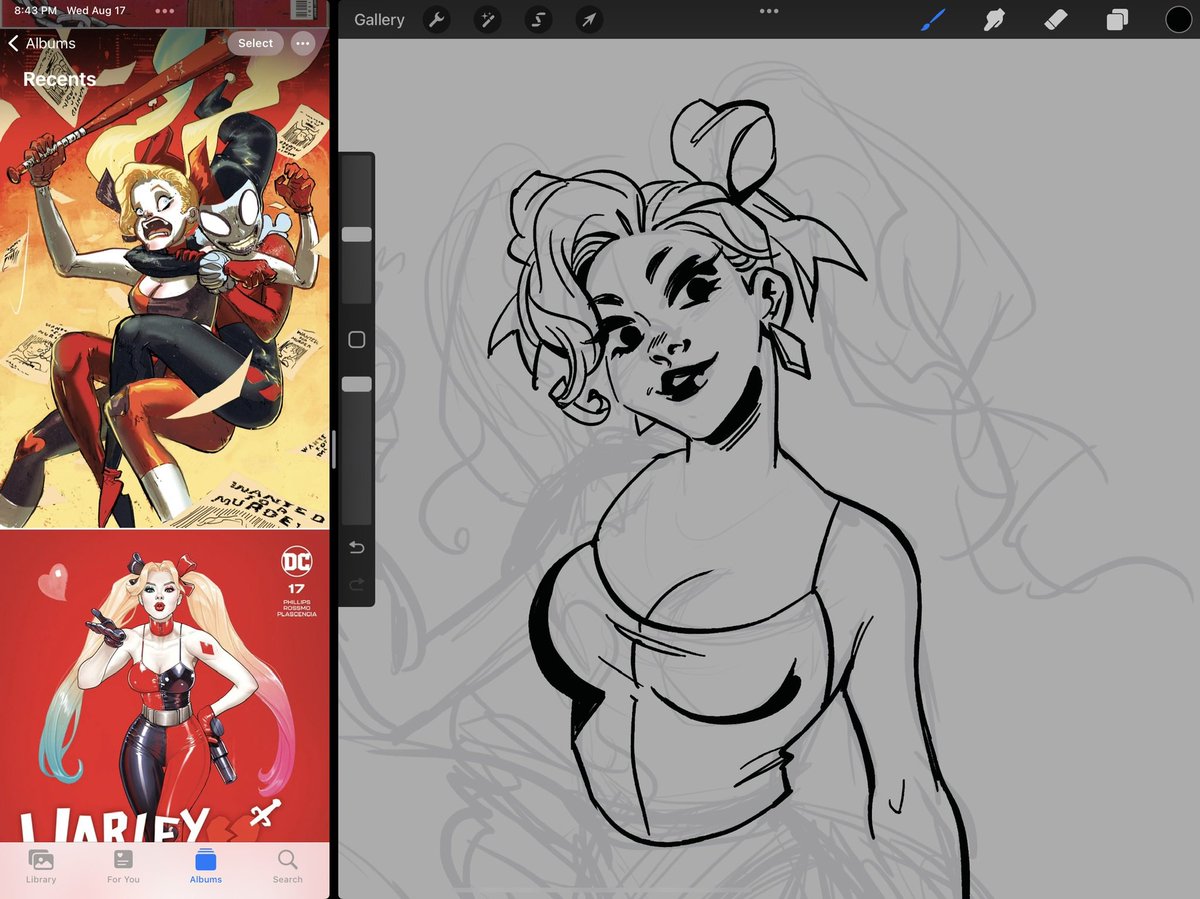This screenshot has height=899, width=1200.
Task: Tap Select in Photos
Action: [x=255, y=43]
